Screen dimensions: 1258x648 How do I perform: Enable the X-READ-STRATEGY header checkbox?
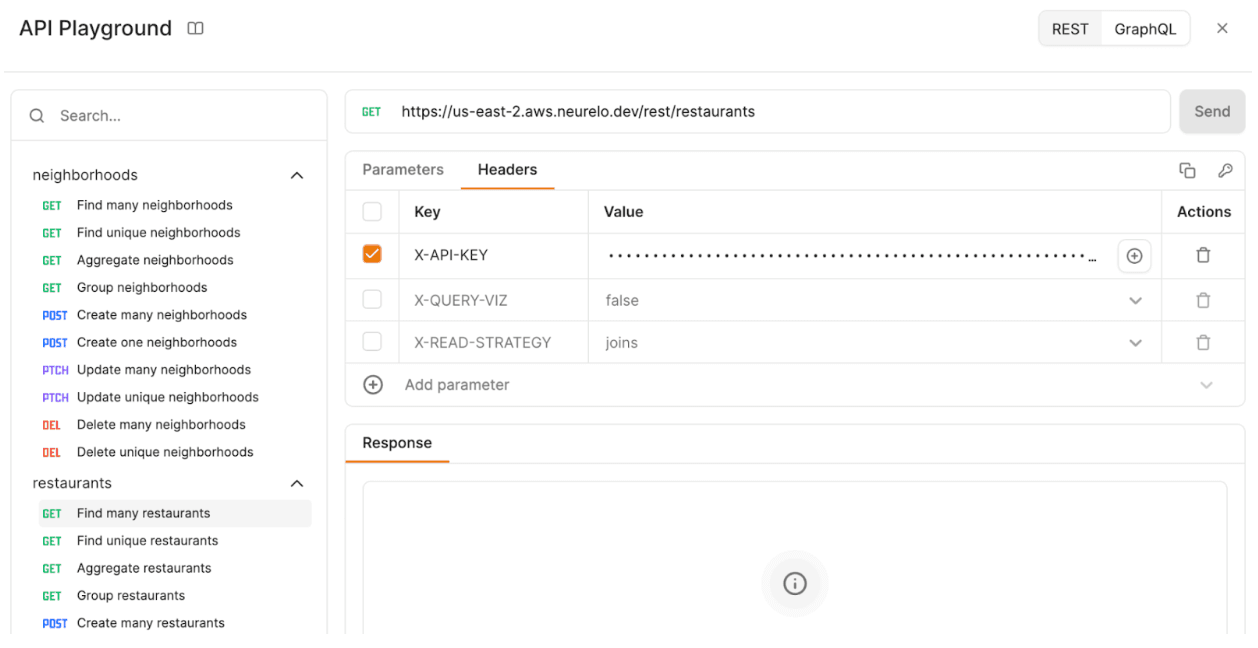(x=372, y=342)
